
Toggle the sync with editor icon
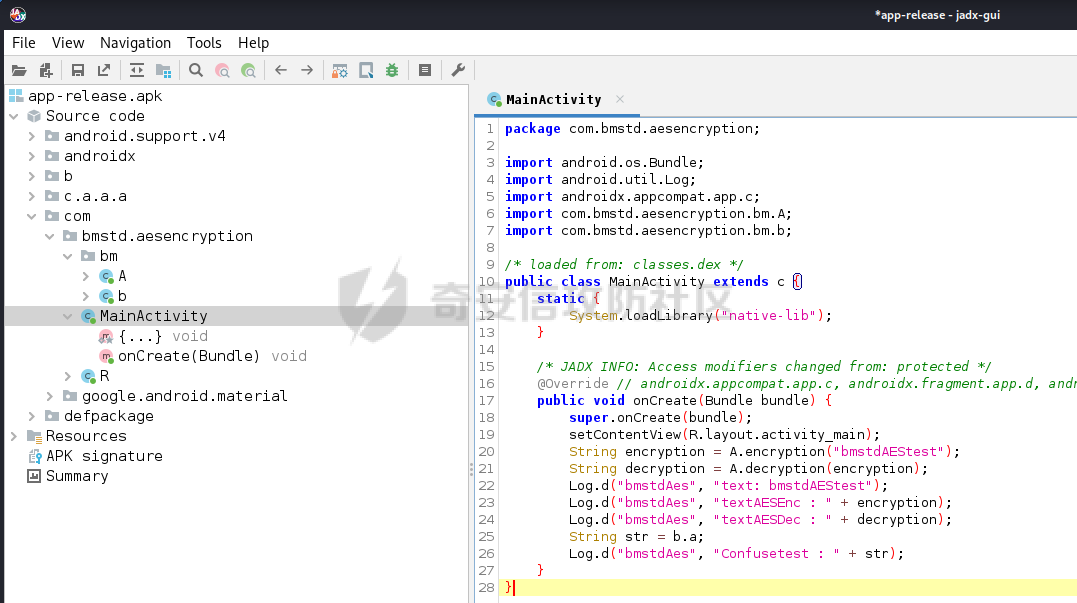[137, 70]
